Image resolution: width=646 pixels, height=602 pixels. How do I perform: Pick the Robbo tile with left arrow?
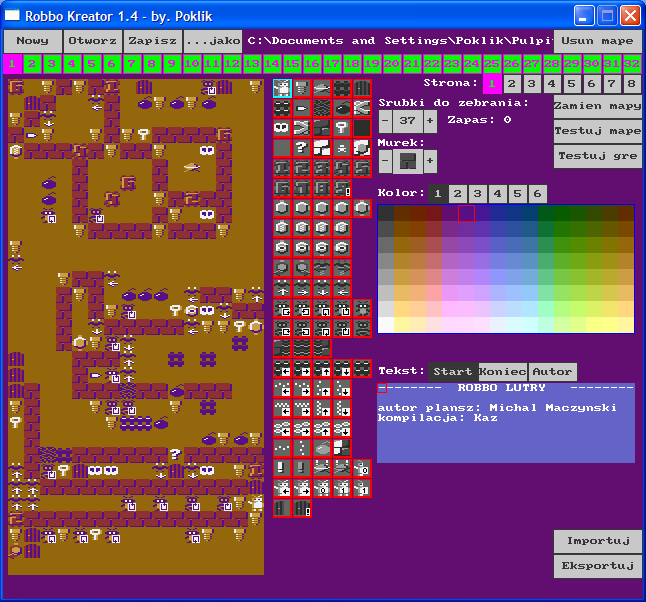pyautogui.click(x=282, y=488)
